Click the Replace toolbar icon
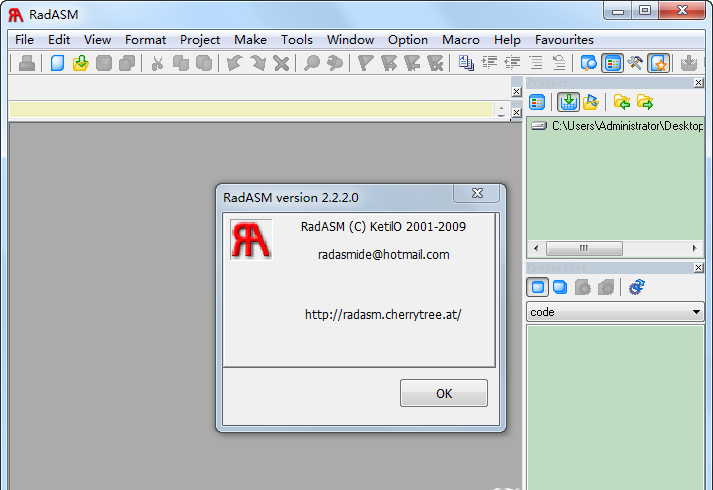The height and width of the screenshot is (490, 713). tap(335, 63)
